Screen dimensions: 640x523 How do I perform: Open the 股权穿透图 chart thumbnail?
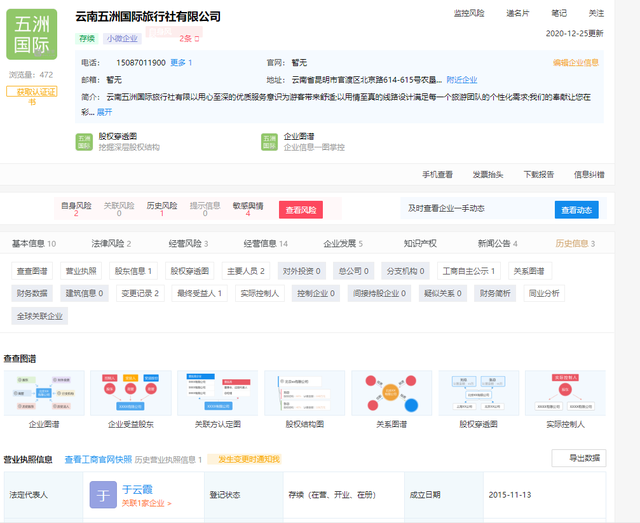[x=478, y=393]
